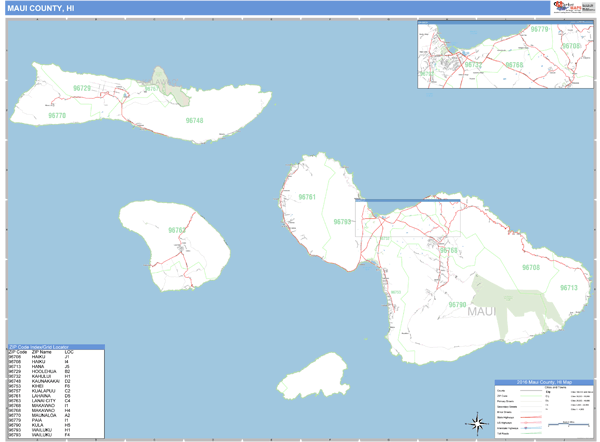The width and height of the screenshot is (600, 442).
Task: Select the 96708 HAIKU J1 index row
Action: pyautogui.click(x=41, y=357)
